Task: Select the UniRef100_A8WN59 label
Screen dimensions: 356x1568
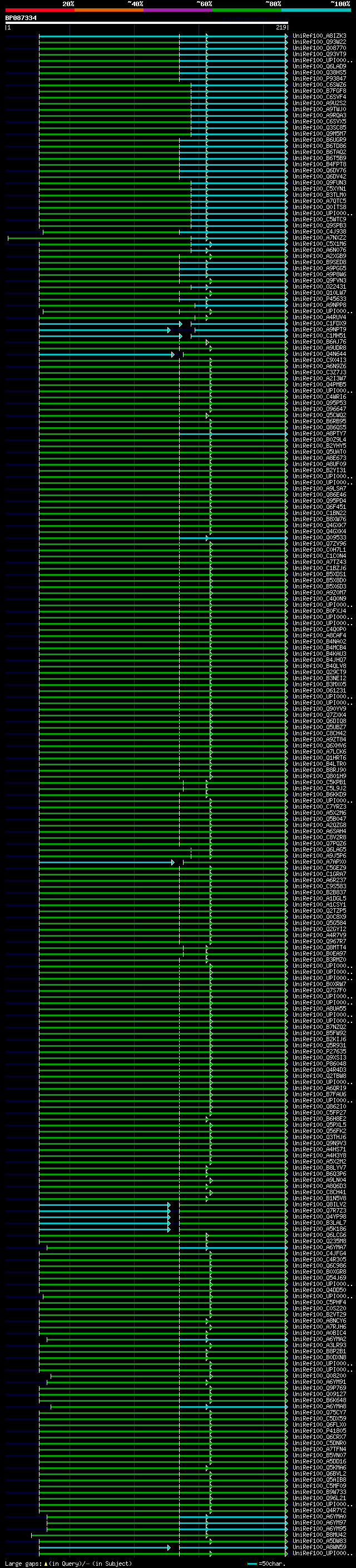Action: click(319, 1547)
